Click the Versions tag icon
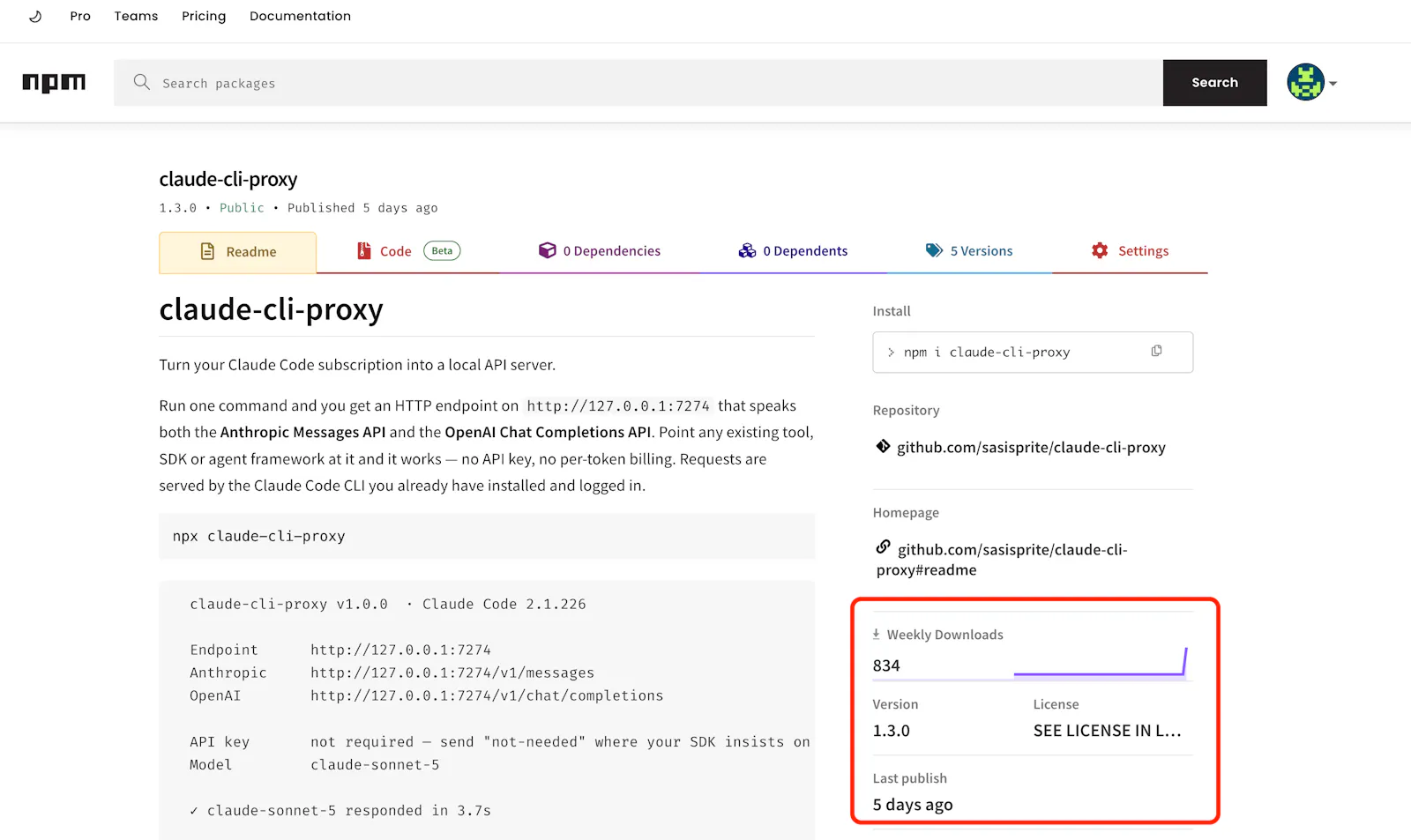Viewport: 1411px width, 840px height. pos(934,250)
